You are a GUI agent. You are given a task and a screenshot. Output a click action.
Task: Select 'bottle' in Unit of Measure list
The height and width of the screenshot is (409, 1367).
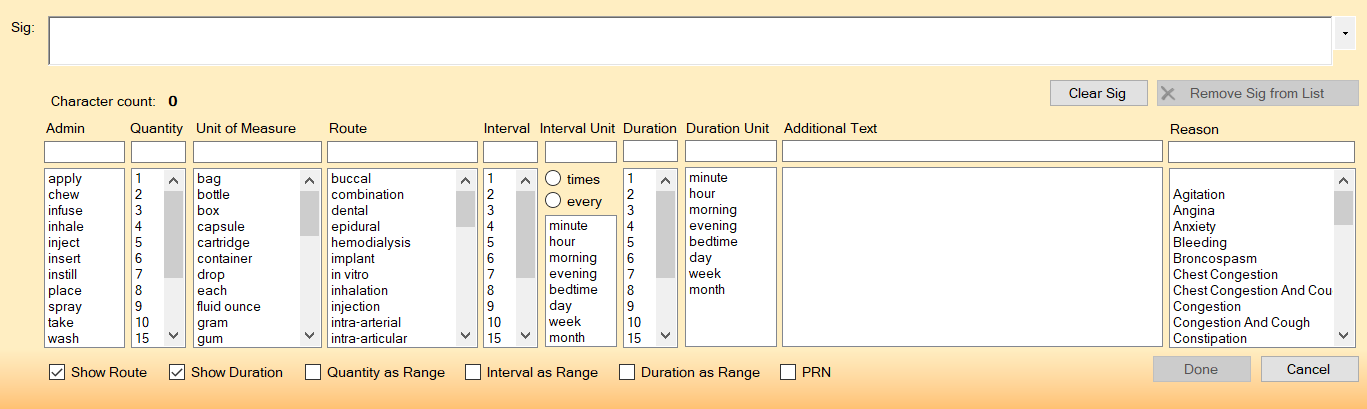(x=213, y=195)
